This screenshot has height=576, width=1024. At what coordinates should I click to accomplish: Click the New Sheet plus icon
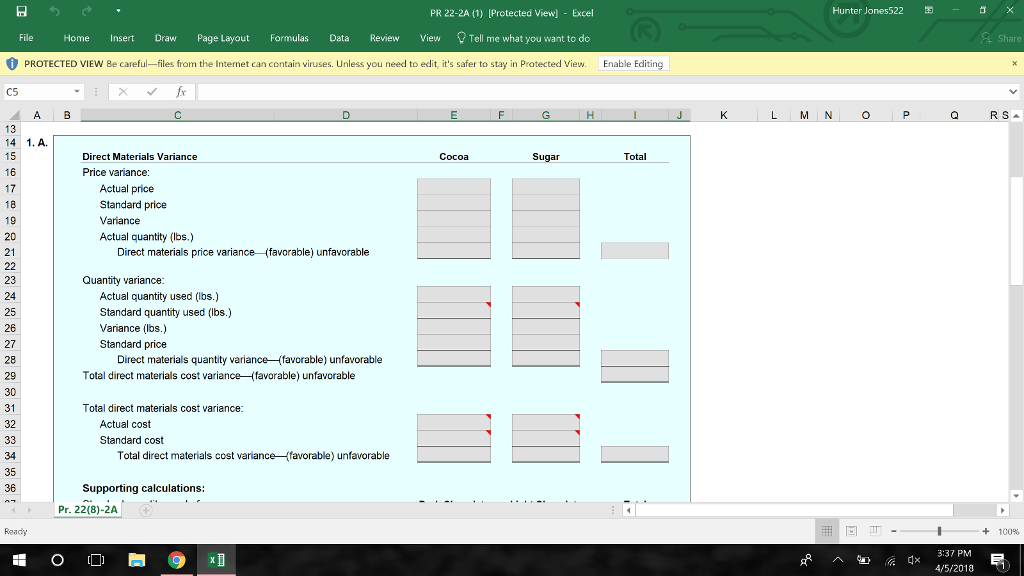tap(146, 510)
